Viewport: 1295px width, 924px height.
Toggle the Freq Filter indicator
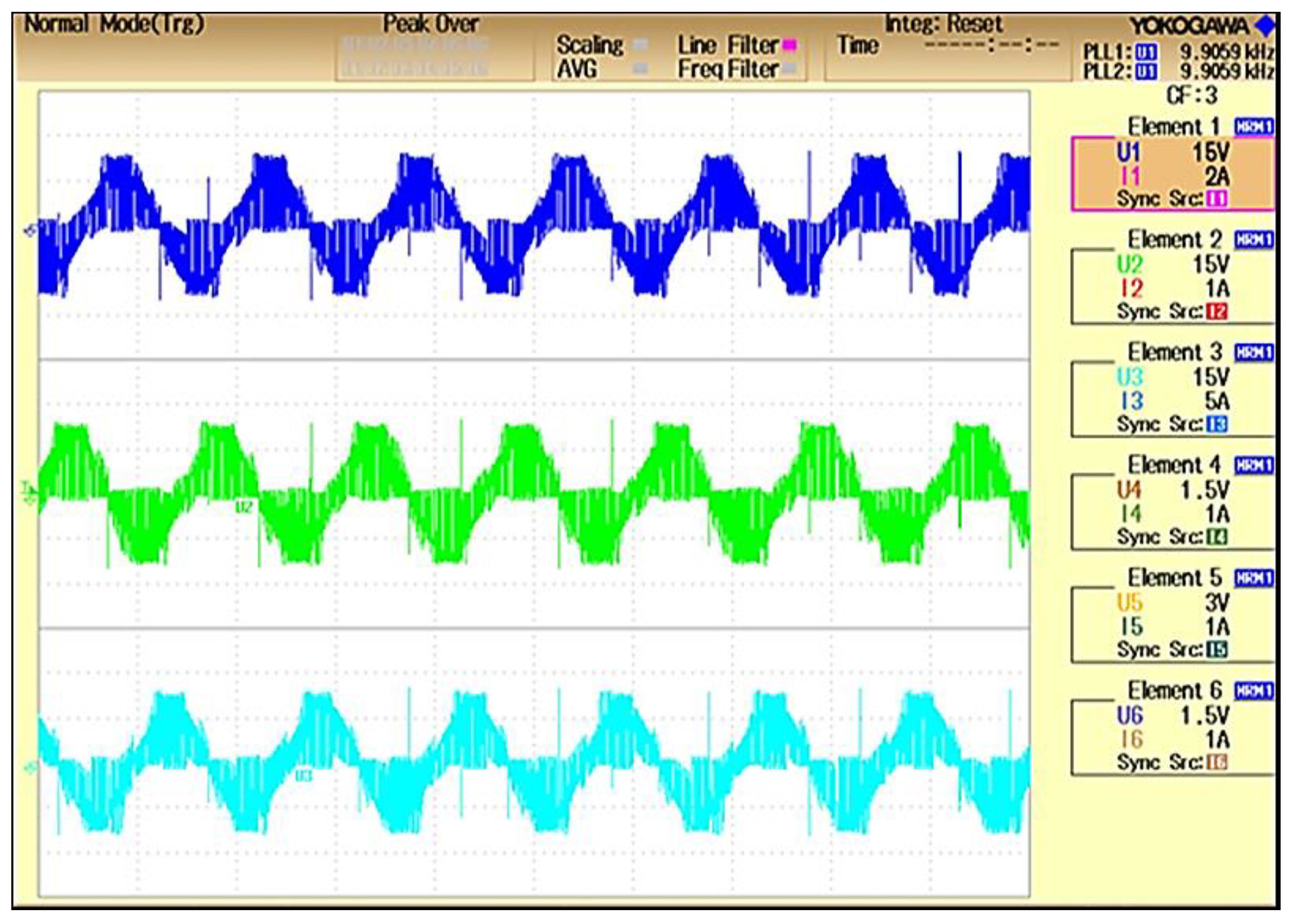click(x=790, y=69)
